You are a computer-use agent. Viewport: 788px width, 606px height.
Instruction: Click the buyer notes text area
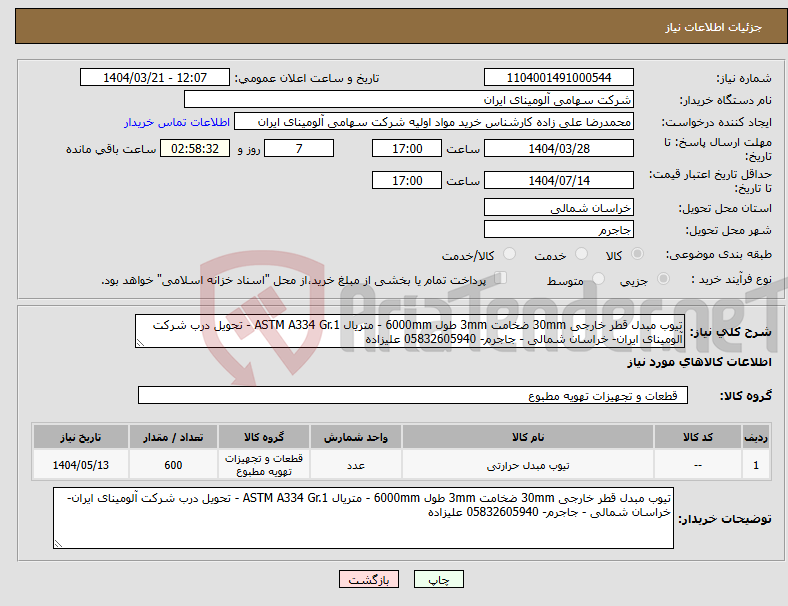(x=363, y=518)
